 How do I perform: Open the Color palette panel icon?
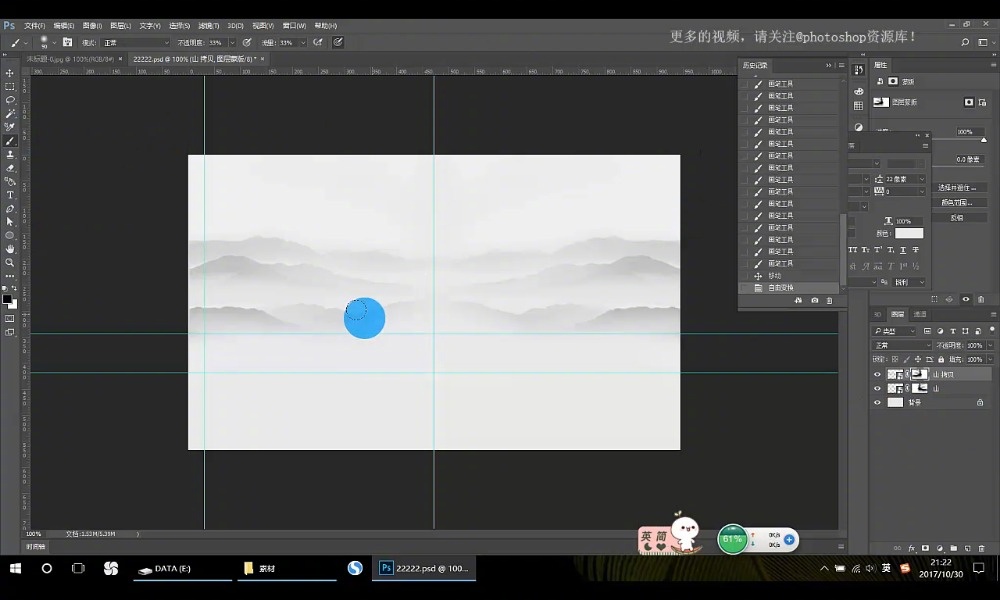click(858, 91)
